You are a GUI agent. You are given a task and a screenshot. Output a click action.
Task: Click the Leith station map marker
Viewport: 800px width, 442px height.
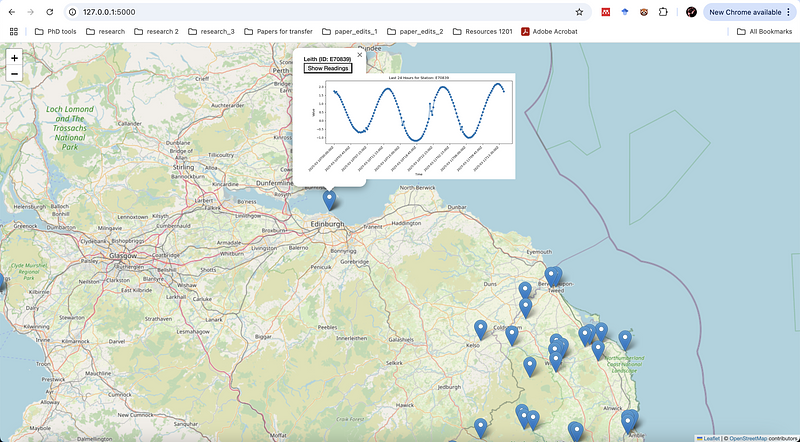tap(330, 198)
